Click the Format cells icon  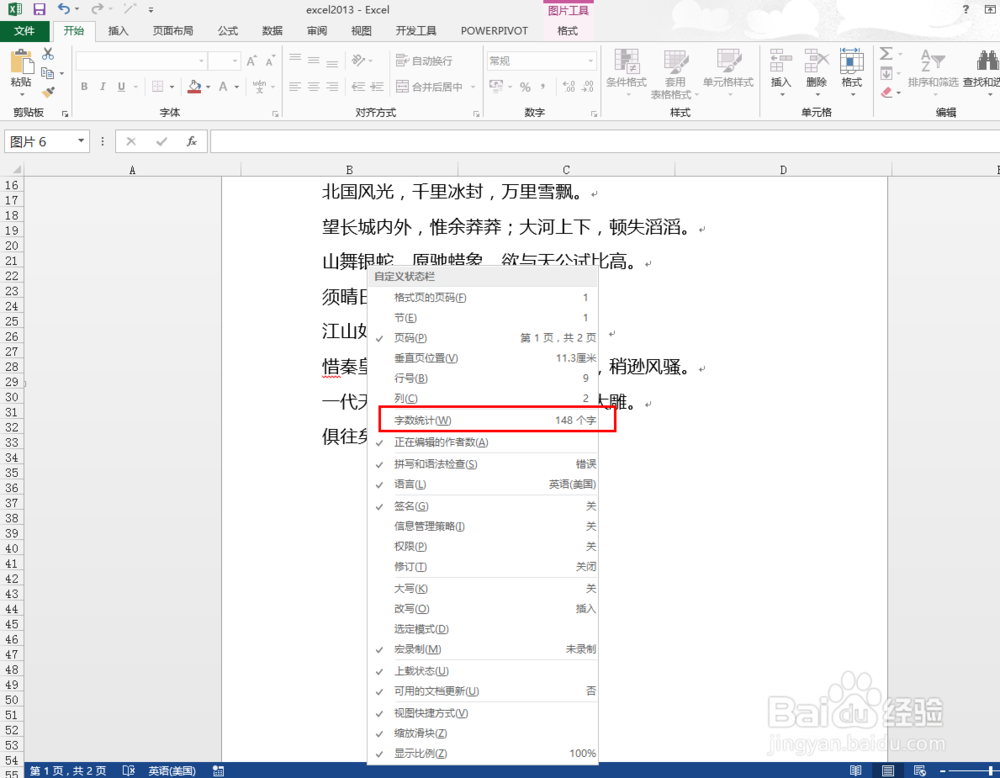(x=851, y=61)
